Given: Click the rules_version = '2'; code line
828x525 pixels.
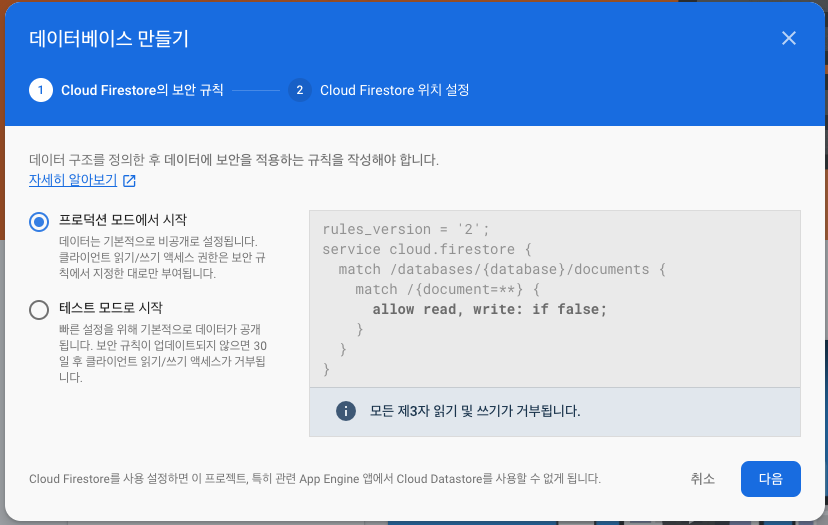Looking at the screenshot, I should [406, 229].
